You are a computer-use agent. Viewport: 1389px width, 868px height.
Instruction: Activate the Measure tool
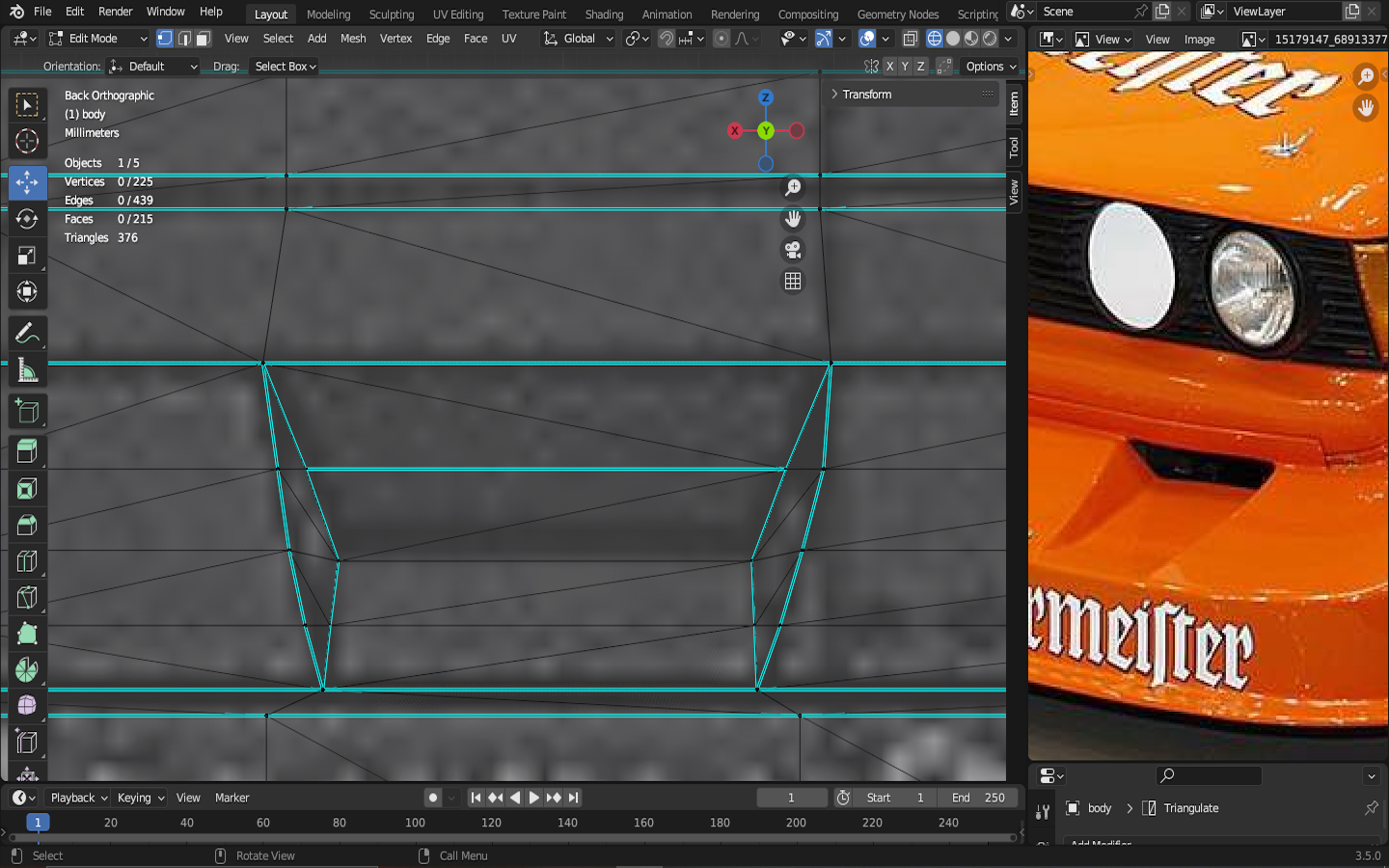[27, 370]
